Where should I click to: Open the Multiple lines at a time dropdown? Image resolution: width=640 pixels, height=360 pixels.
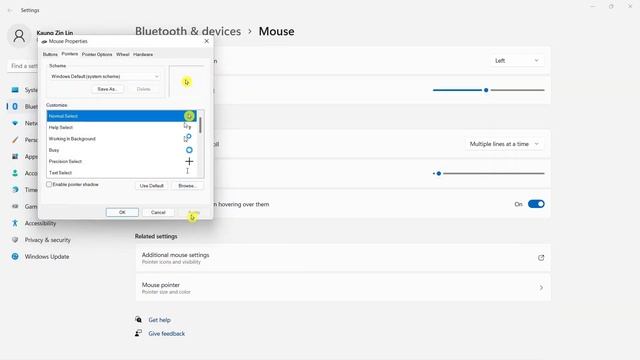tap(504, 144)
